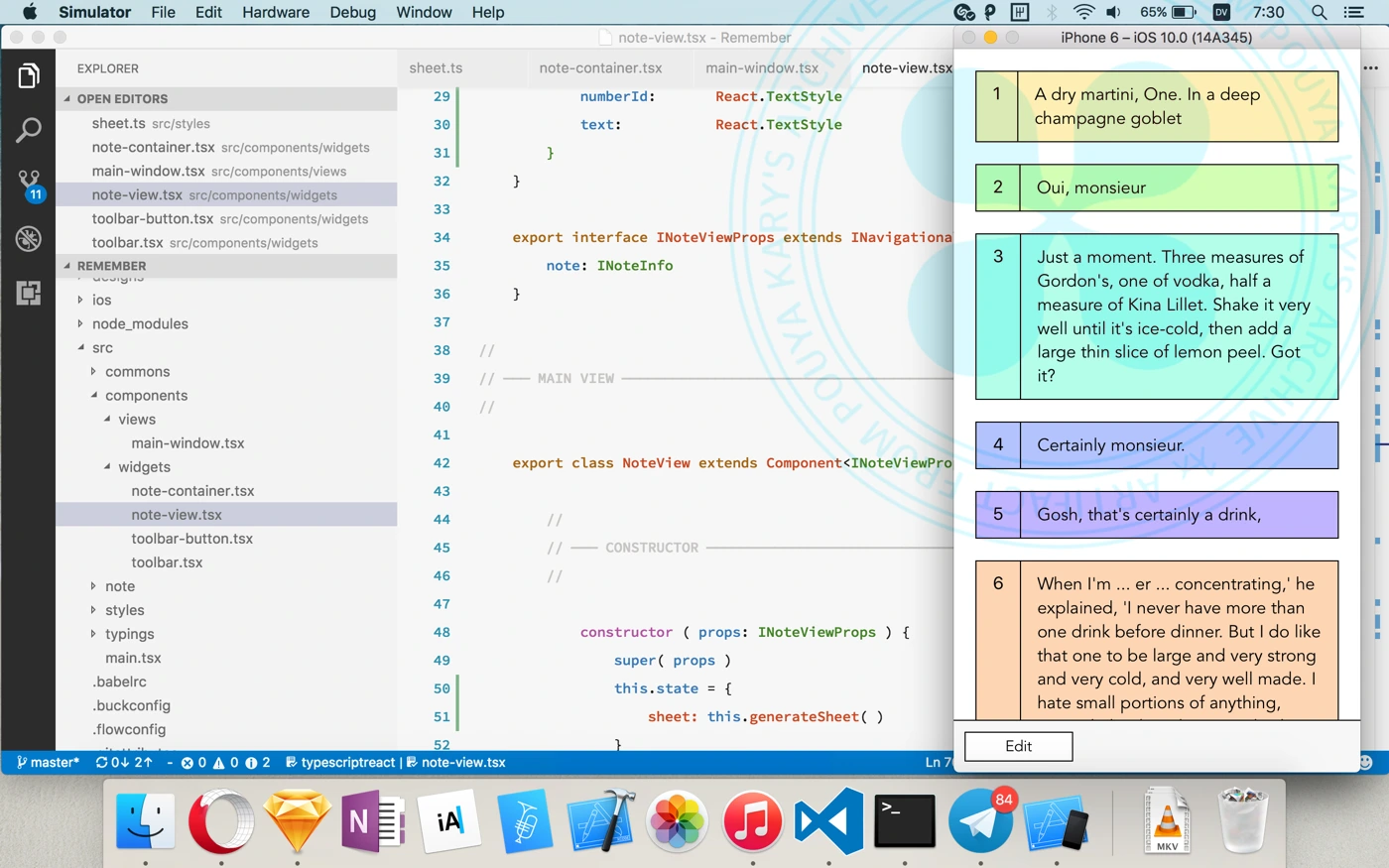Switch to the note-container.tsx tab
This screenshot has width=1389, height=868.
pos(600,68)
